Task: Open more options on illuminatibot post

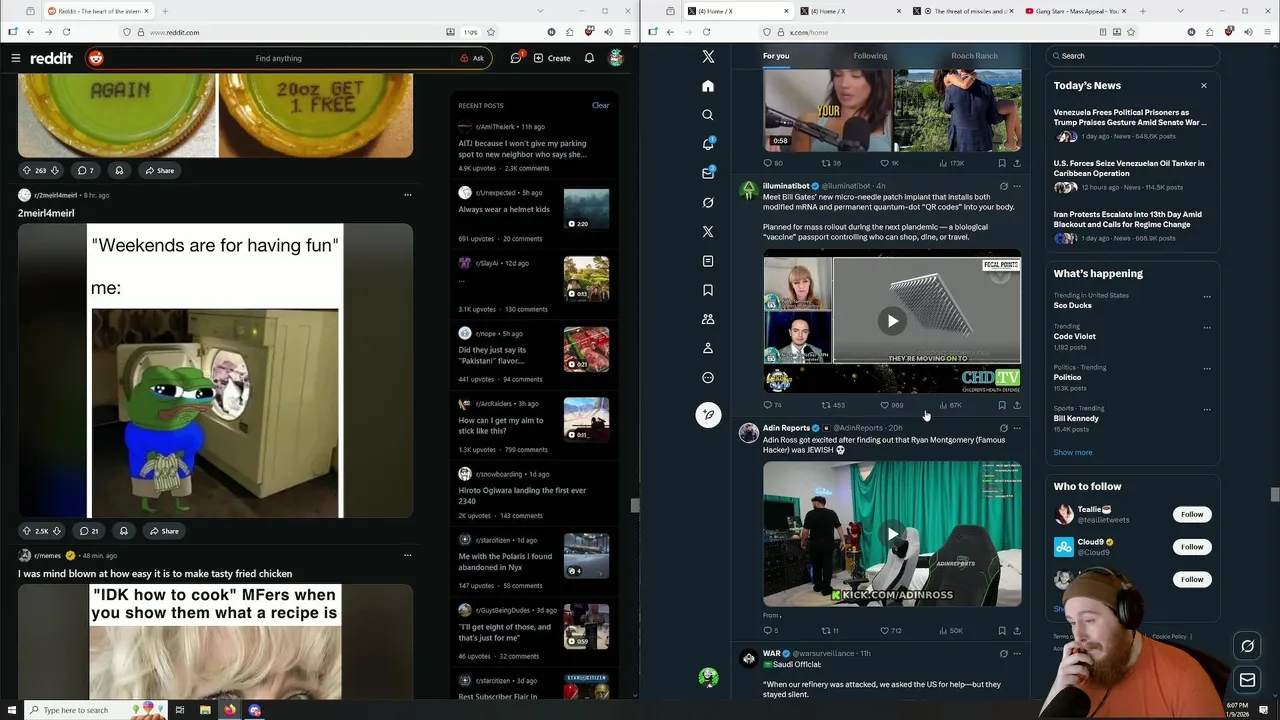Action: point(1017,186)
